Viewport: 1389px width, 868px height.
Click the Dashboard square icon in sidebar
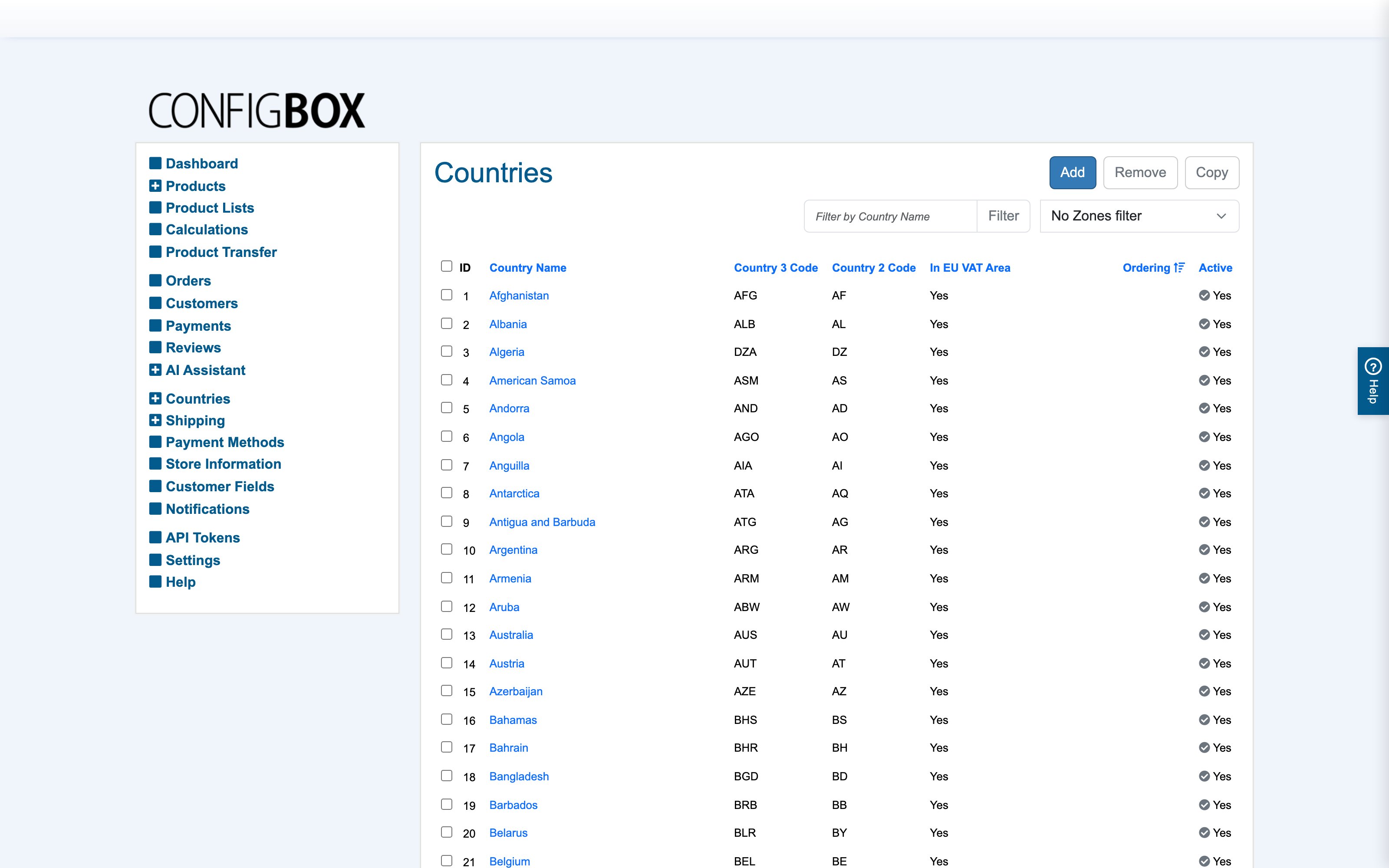pos(155,163)
